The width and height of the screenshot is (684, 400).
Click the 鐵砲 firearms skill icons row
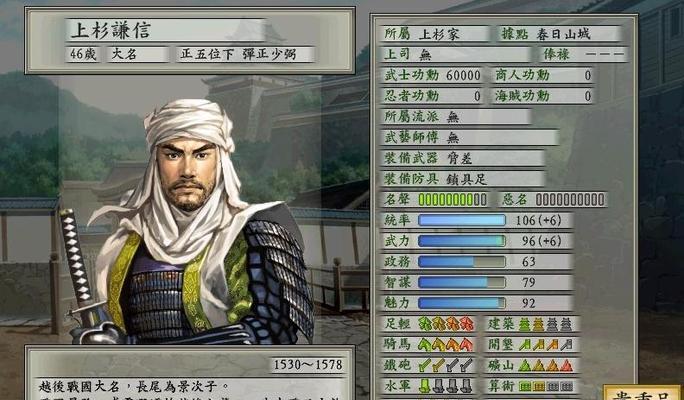(x=446, y=365)
